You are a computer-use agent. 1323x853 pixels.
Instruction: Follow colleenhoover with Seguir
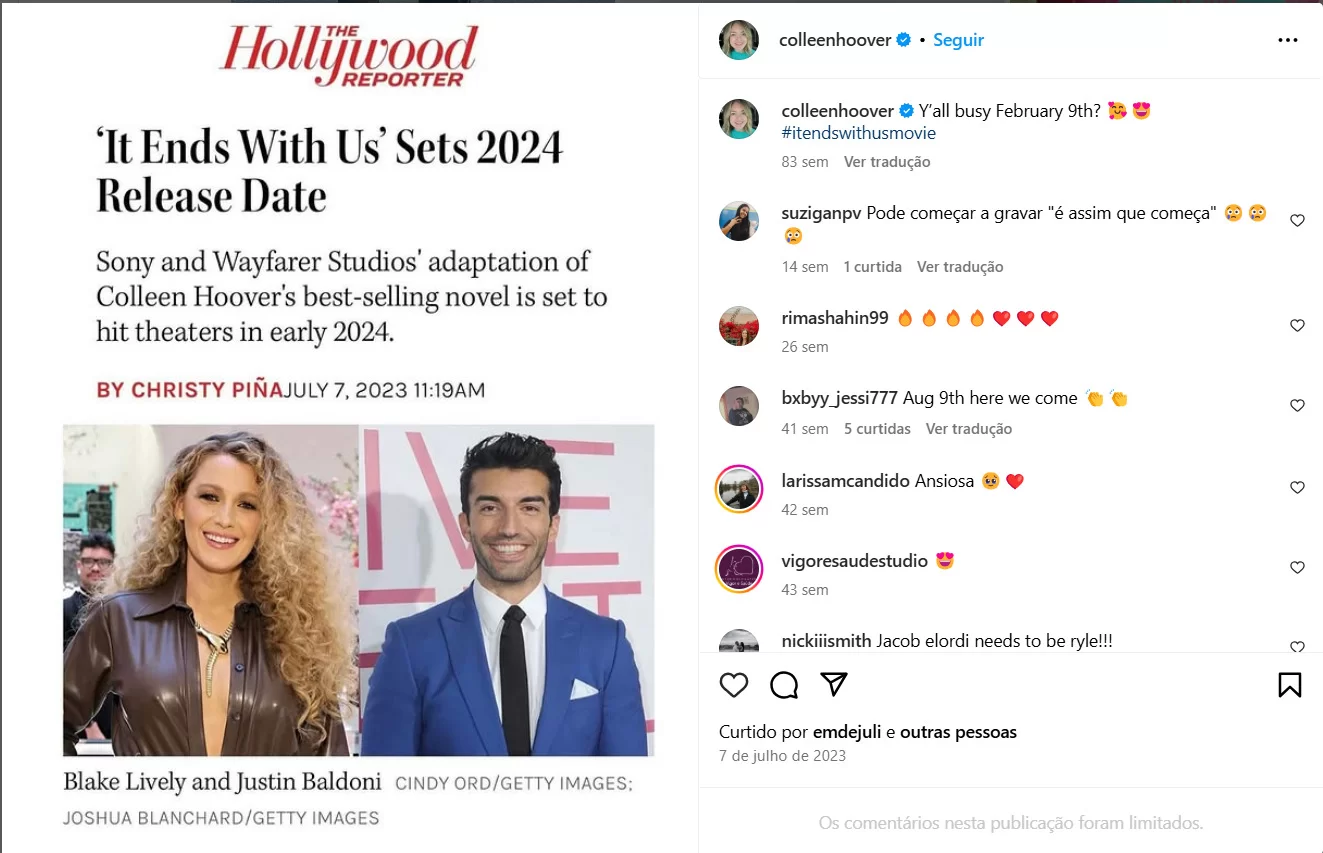click(958, 40)
